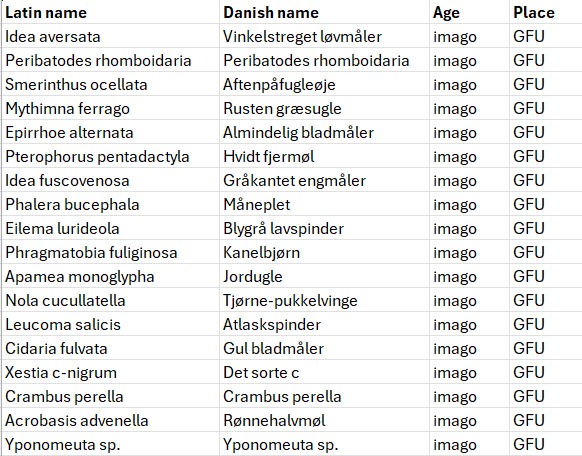Select the Vinkelstreget løvmåler cell

click(324, 36)
